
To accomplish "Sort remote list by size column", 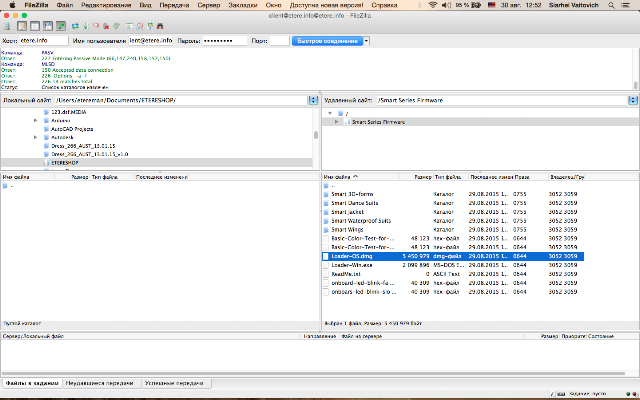I will click(x=416, y=177).
